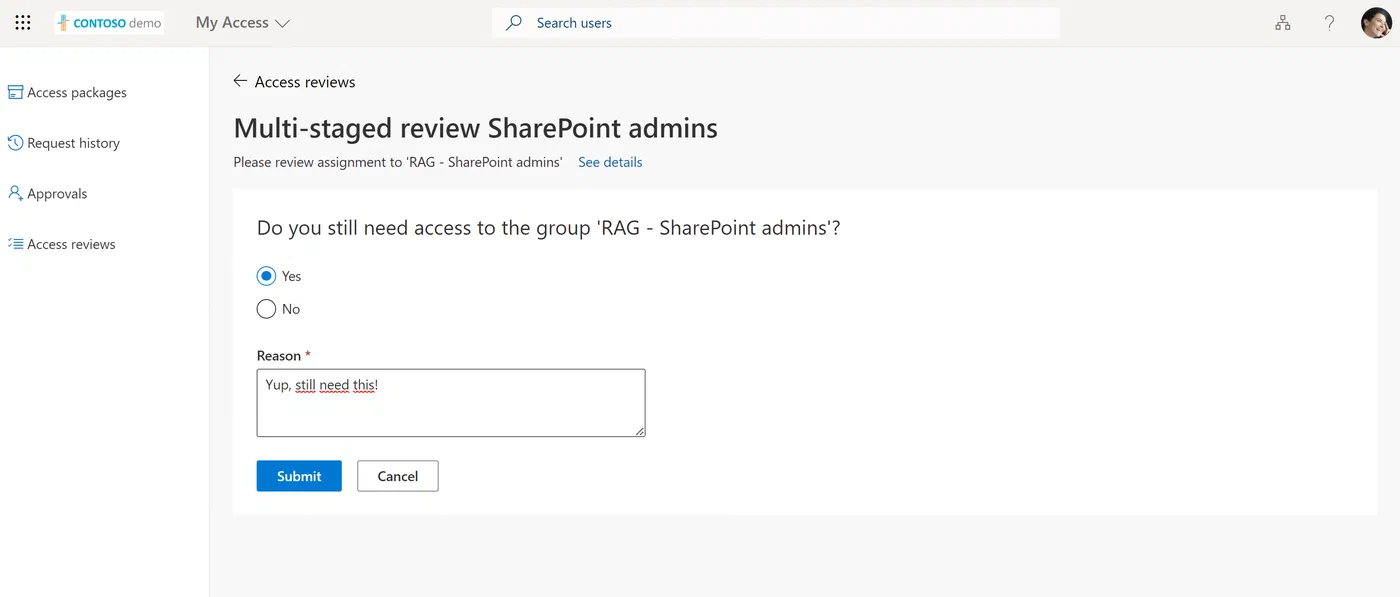Screen dimensions: 1400x597
Task: Navigate to Approvals
Action: pos(57,194)
